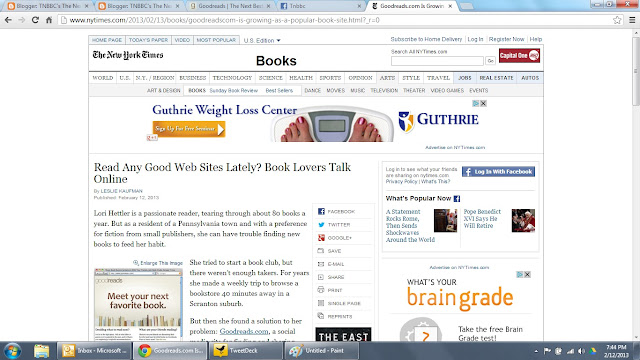Click the browser address bar
The height and width of the screenshot is (360, 640).
coord(335,20)
